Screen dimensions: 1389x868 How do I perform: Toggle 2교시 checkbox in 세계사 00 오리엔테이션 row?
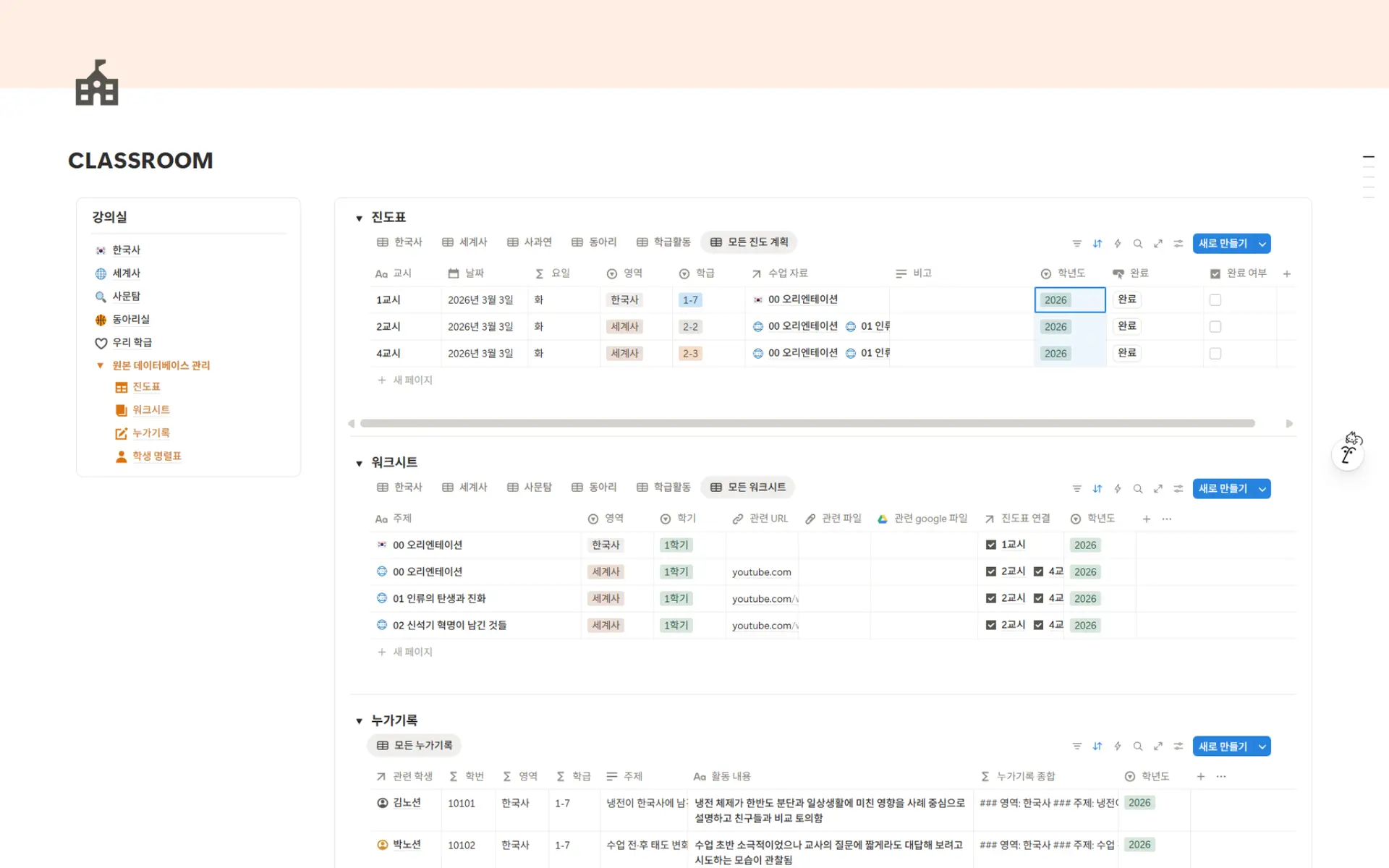[x=991, y=571]
